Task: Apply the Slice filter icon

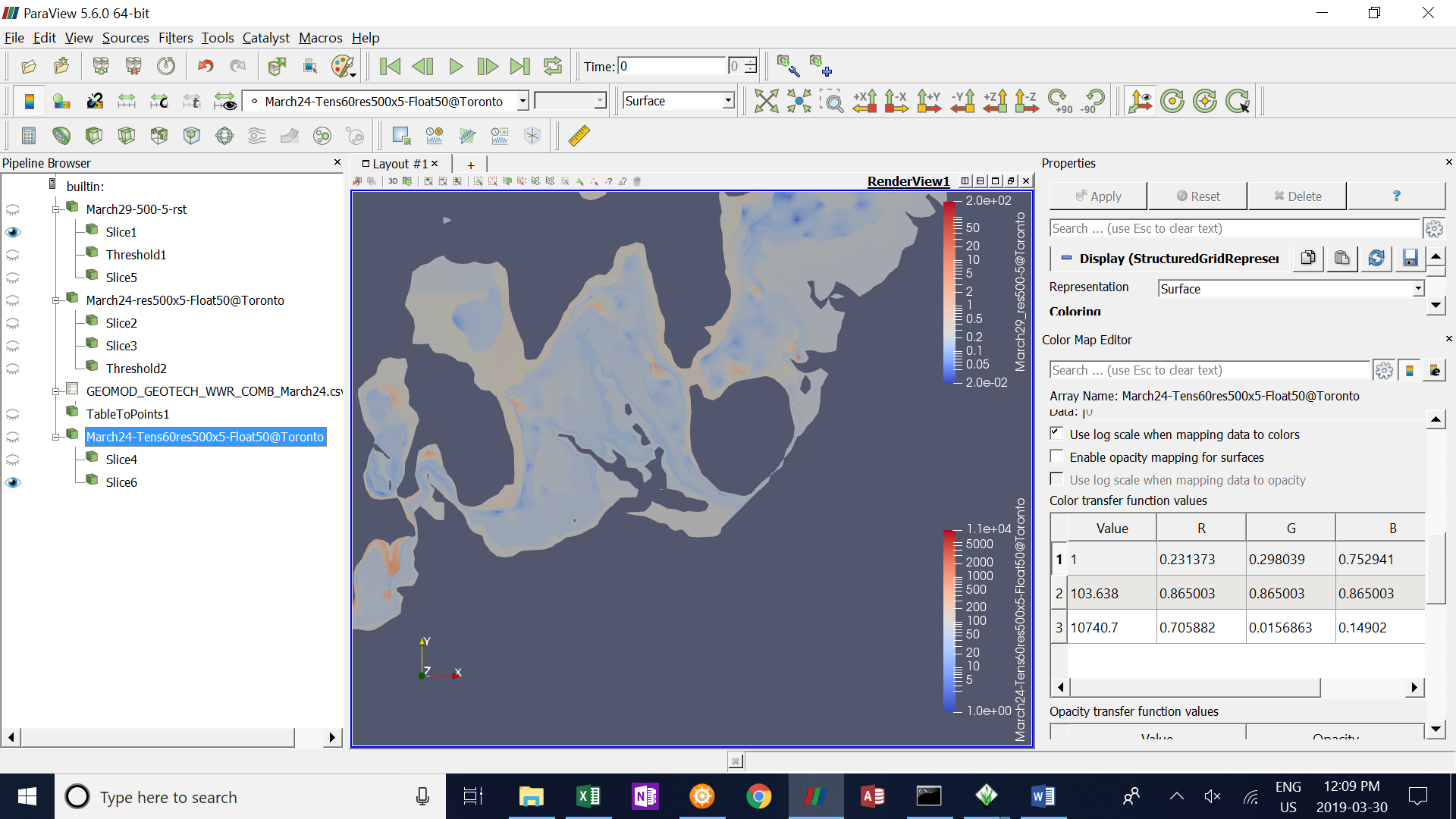Action: click(x=127, y=136)
